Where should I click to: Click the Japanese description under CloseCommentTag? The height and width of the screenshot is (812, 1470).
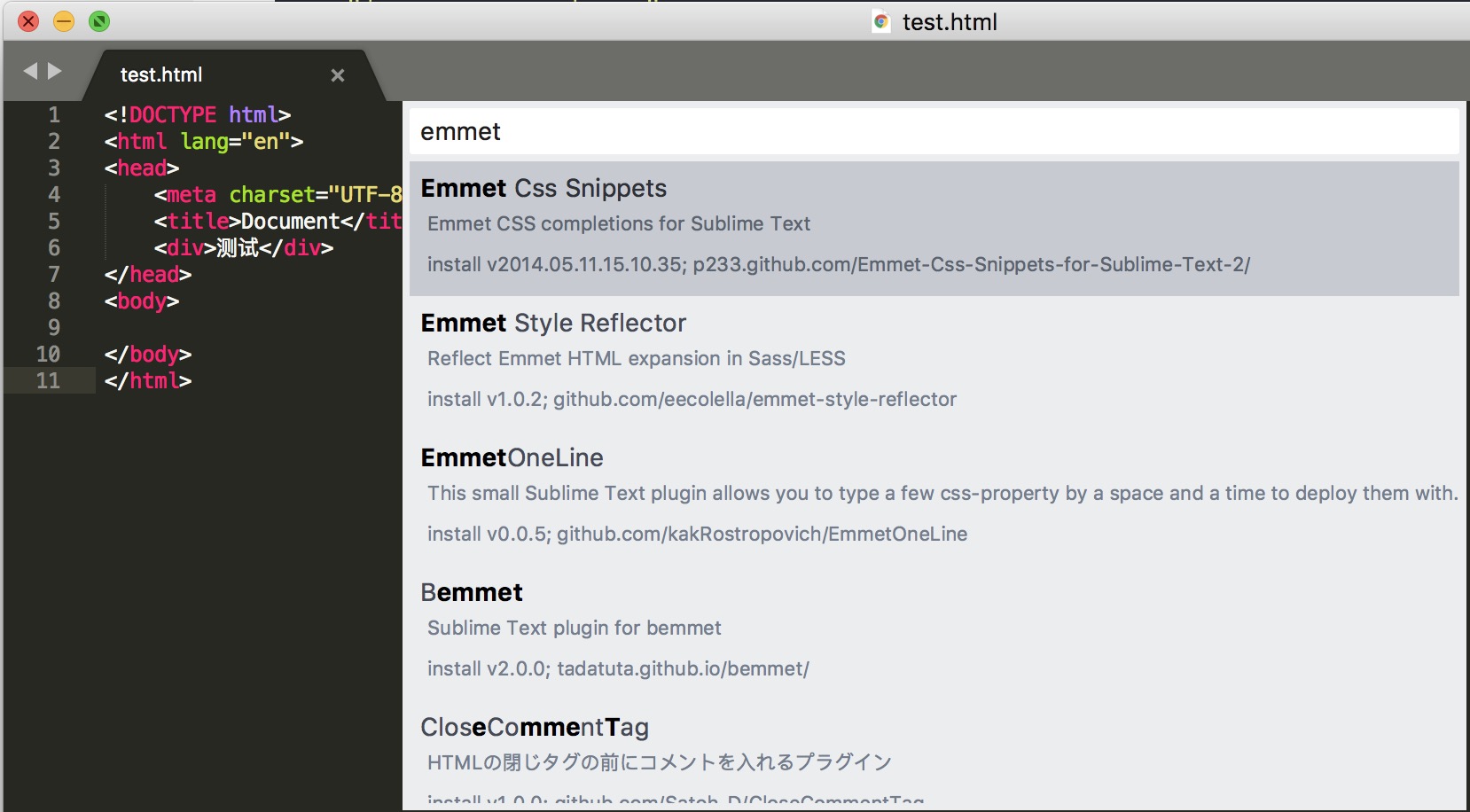tap(660, 762)
